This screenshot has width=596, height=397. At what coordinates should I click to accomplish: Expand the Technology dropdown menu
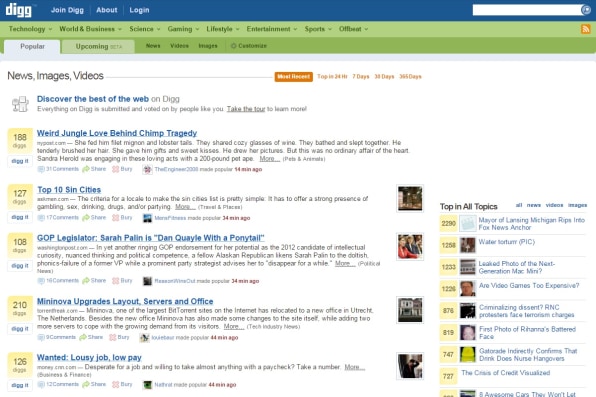pos(30,29)
